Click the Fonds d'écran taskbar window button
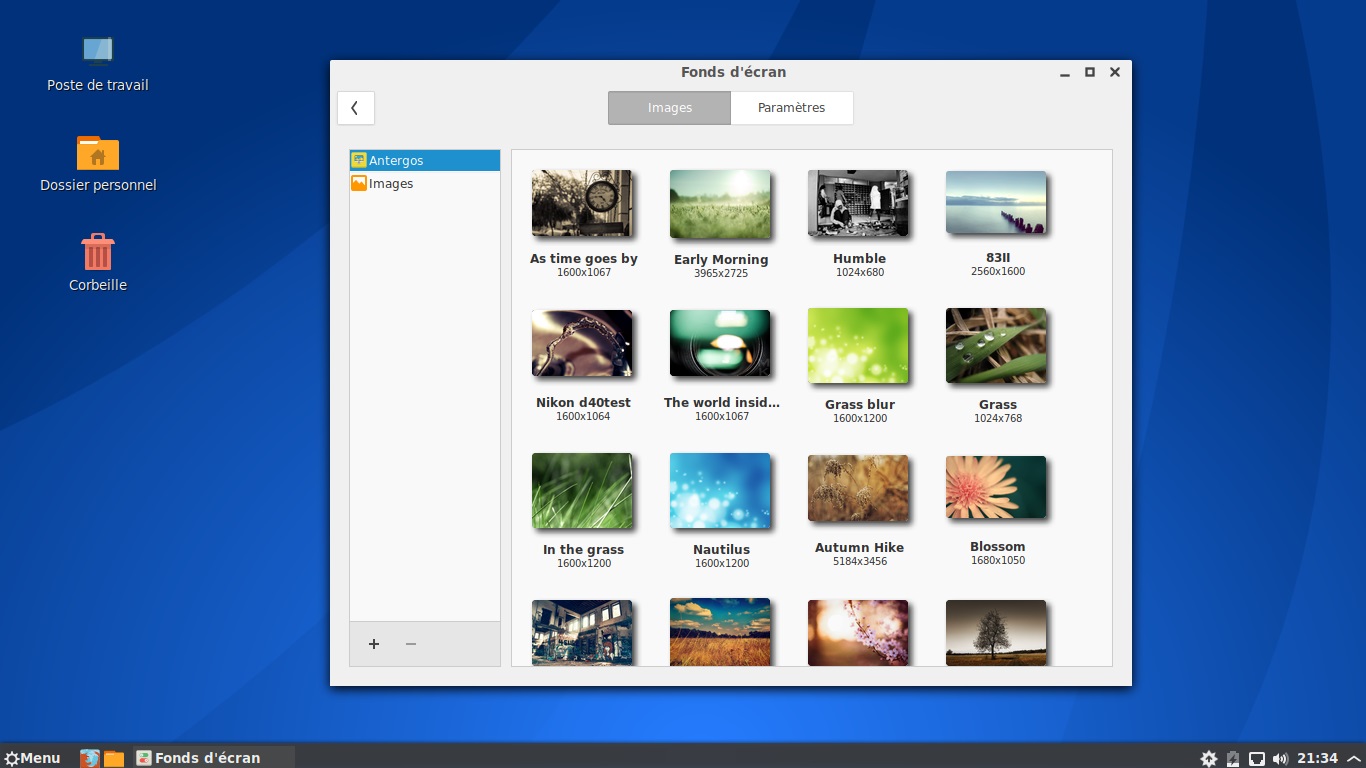This screenshot has height=768, width=1366. point(214,758)
